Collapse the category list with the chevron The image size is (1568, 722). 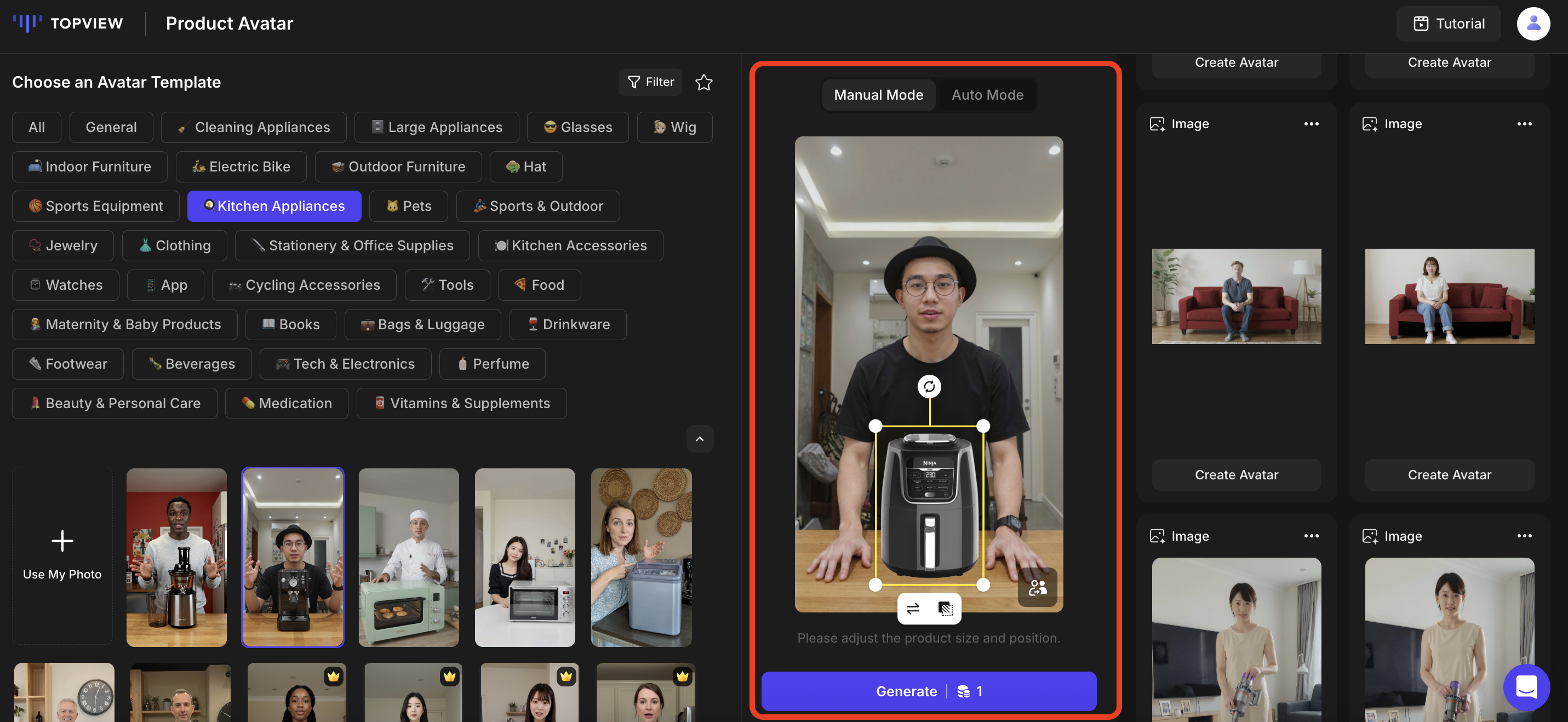click(x=700, y=439)
